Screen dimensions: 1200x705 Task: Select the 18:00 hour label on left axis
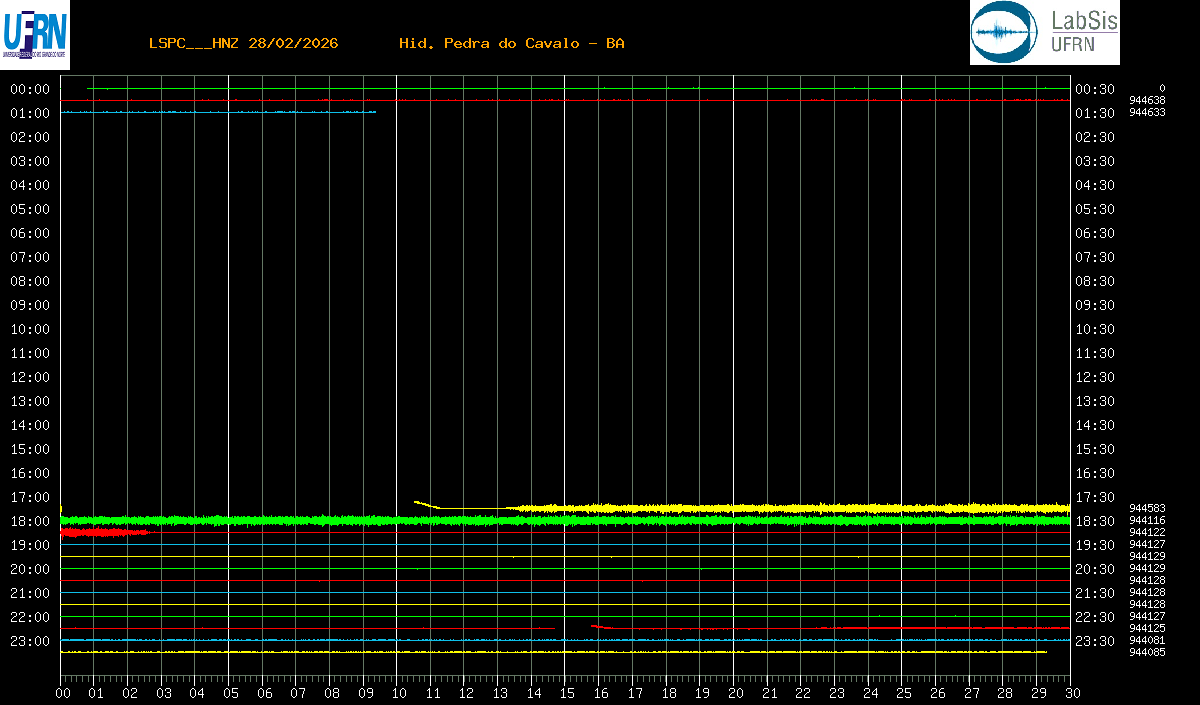(30, 521)
